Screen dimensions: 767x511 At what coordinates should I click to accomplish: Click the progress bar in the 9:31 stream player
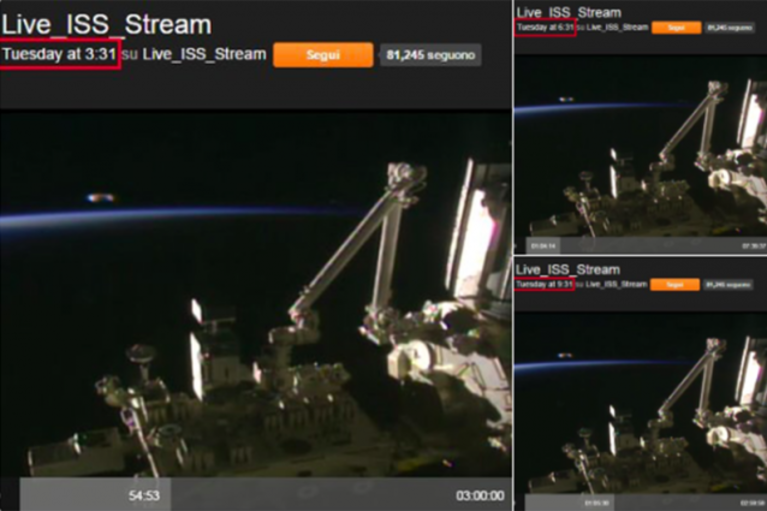pyautogui.click(x=646, y=502)
